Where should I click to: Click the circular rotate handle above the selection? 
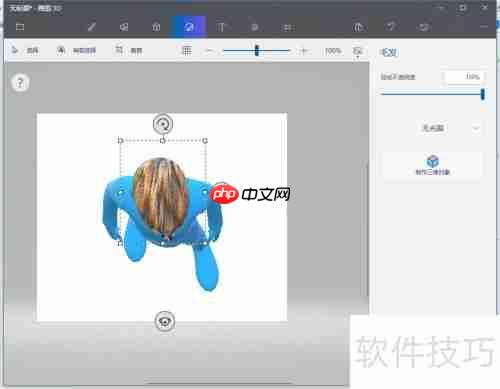(163, 124)
